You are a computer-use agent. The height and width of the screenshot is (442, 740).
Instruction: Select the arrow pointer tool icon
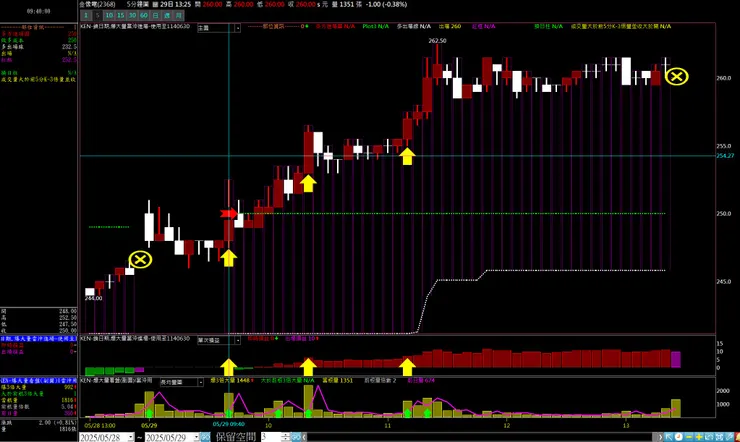pos(669,437)
